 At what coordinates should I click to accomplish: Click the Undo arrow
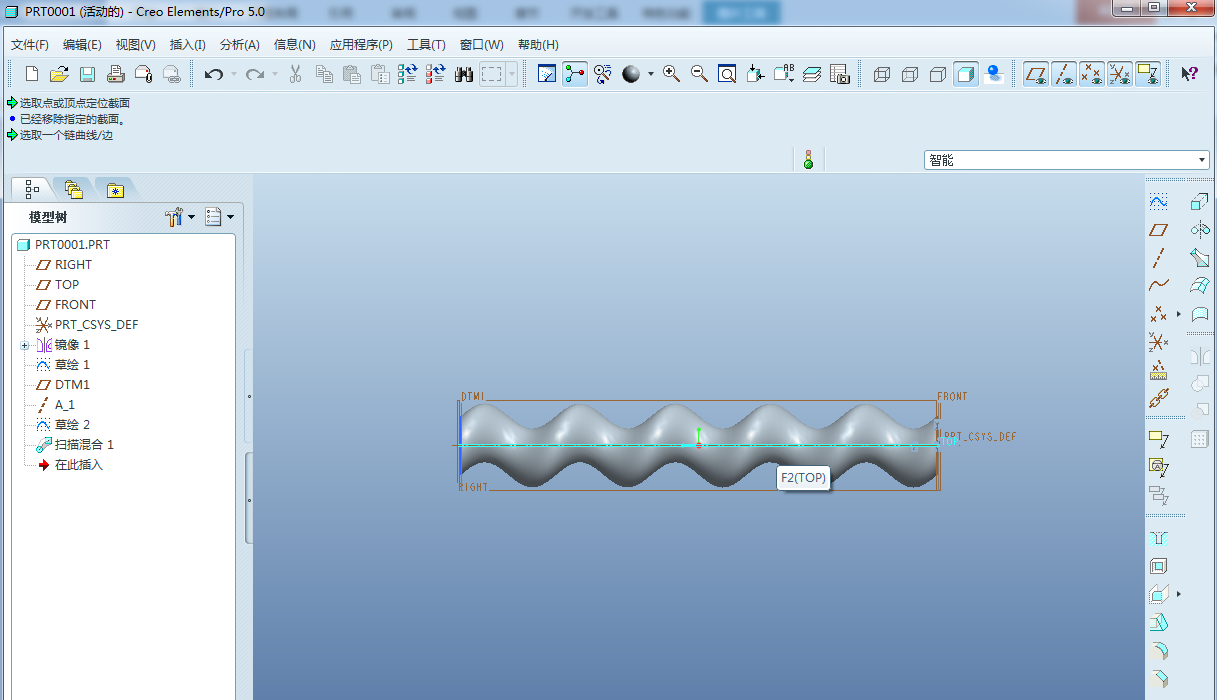212,74
